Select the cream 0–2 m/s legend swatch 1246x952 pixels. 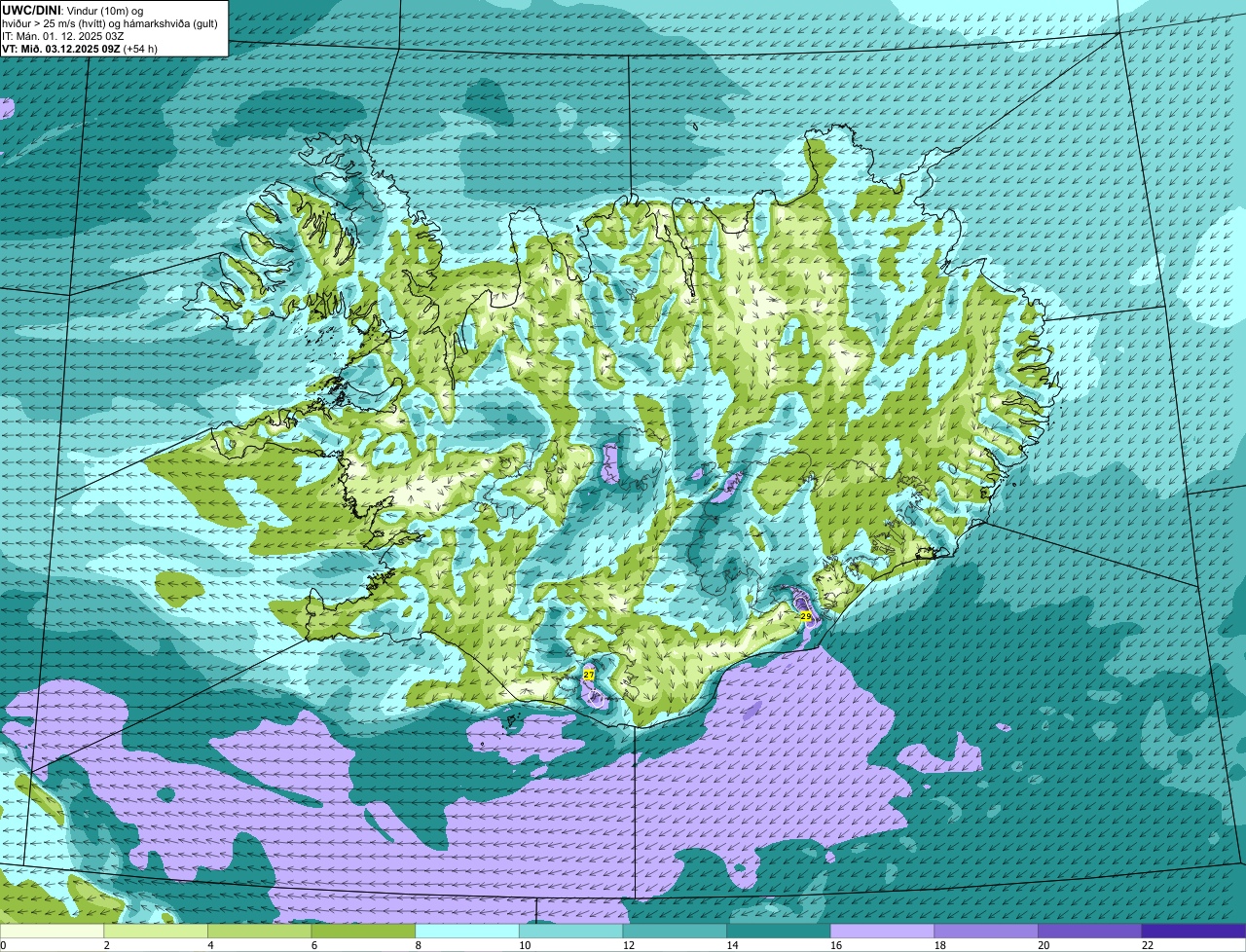click(52, 931)
